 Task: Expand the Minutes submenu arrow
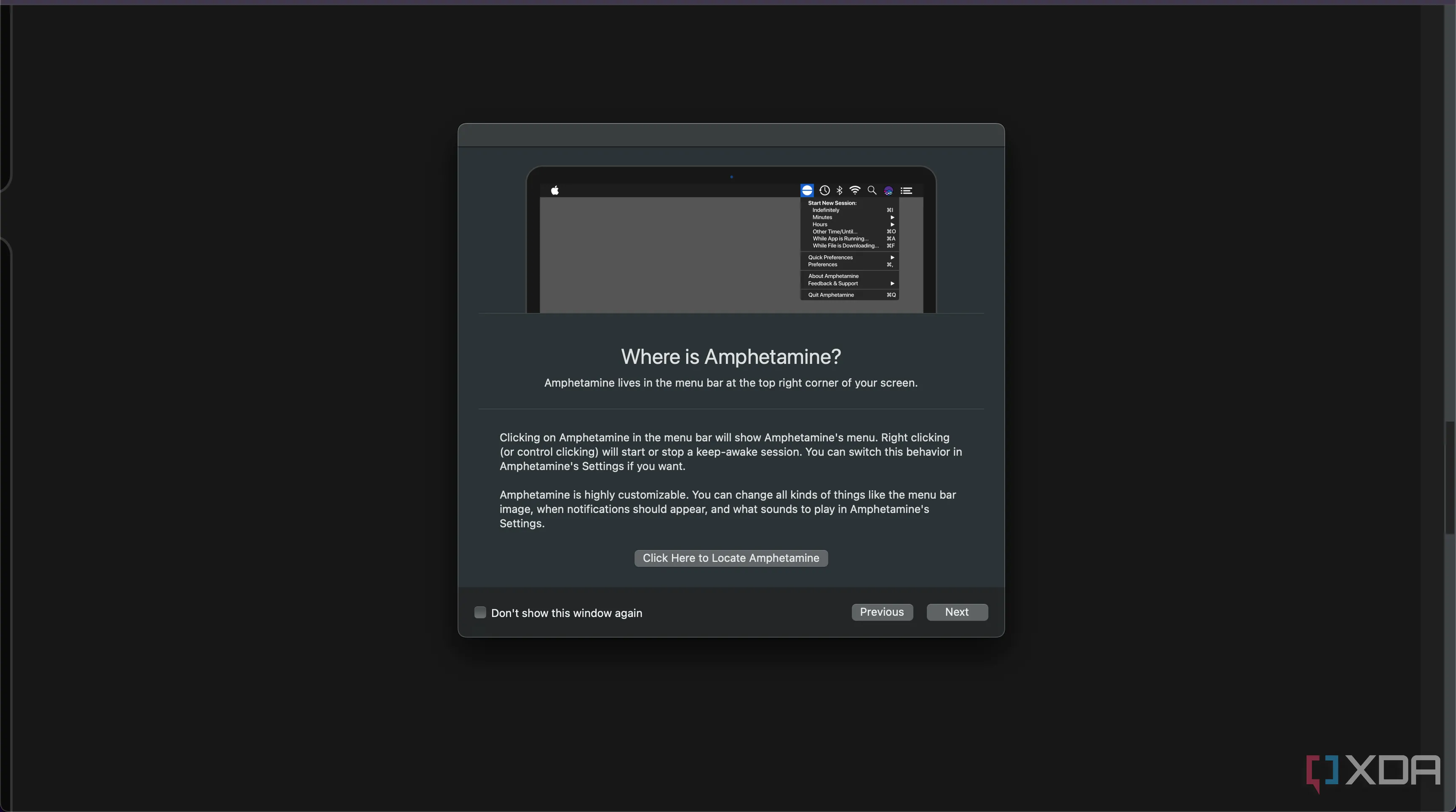pos(892,218)
